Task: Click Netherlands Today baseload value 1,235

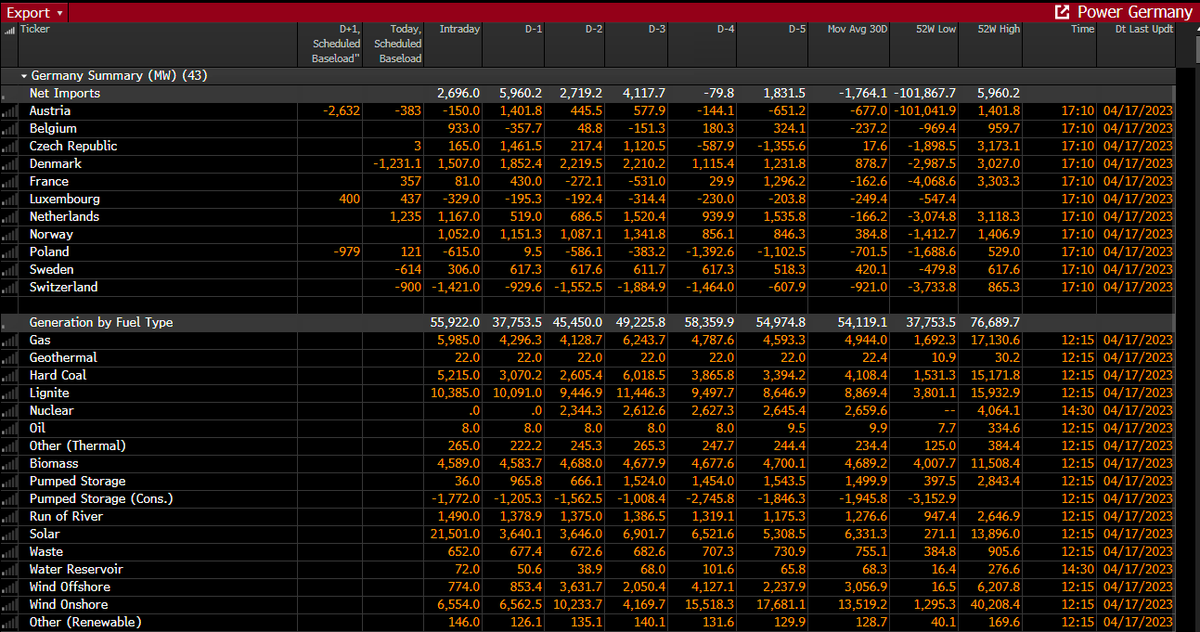Action: (x=405, y=217)
